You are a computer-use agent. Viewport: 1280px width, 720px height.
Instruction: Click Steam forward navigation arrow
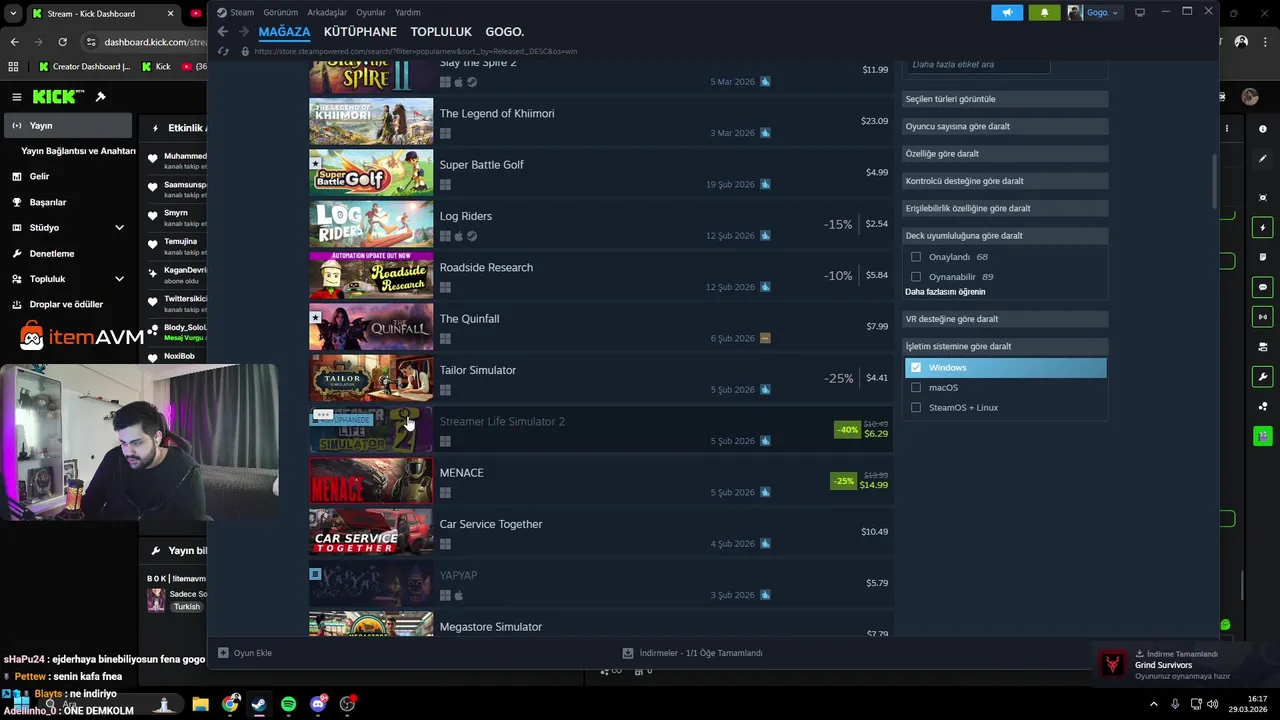[243, 32]
